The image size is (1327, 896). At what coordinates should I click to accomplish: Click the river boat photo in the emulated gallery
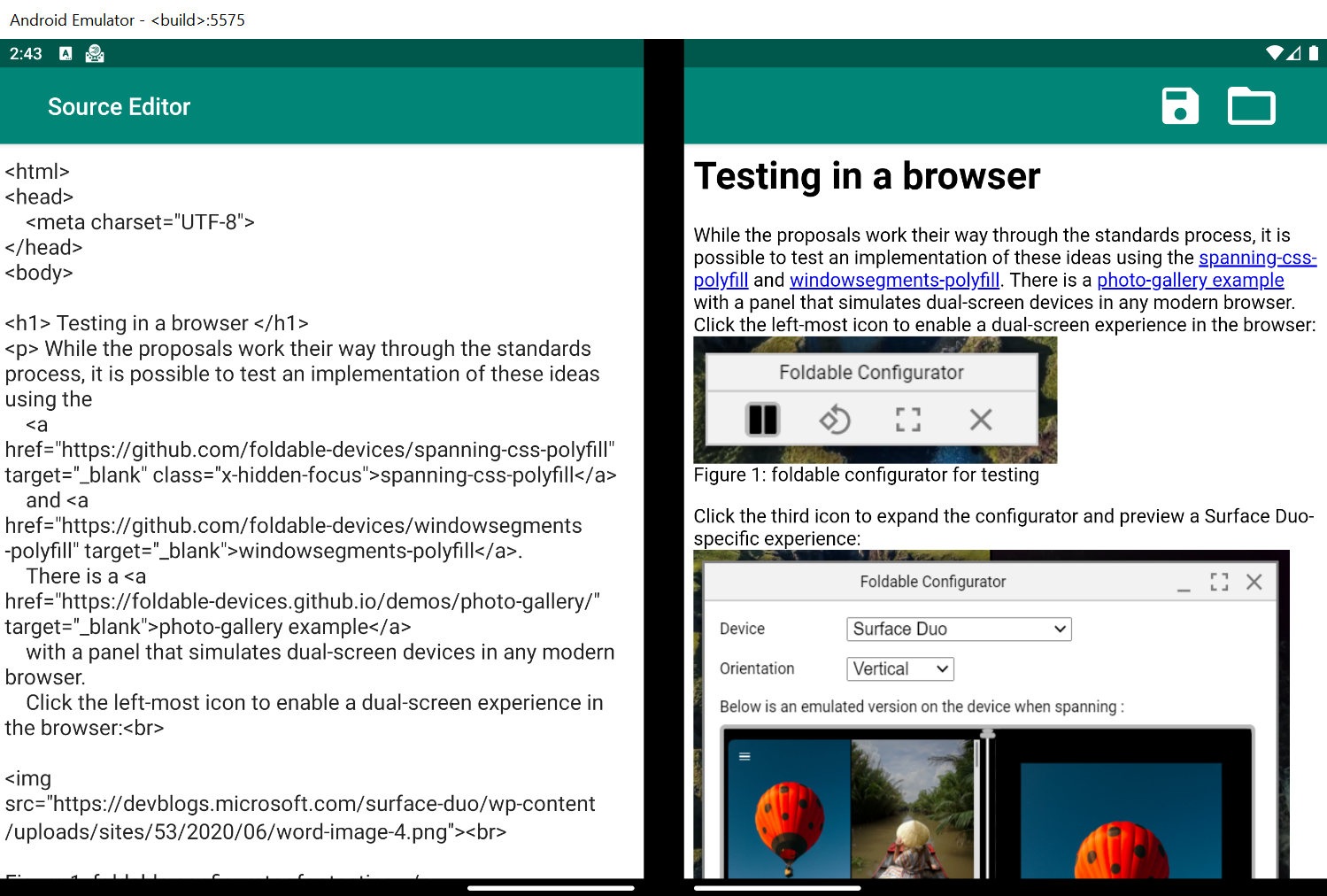[x=913, y=809]
